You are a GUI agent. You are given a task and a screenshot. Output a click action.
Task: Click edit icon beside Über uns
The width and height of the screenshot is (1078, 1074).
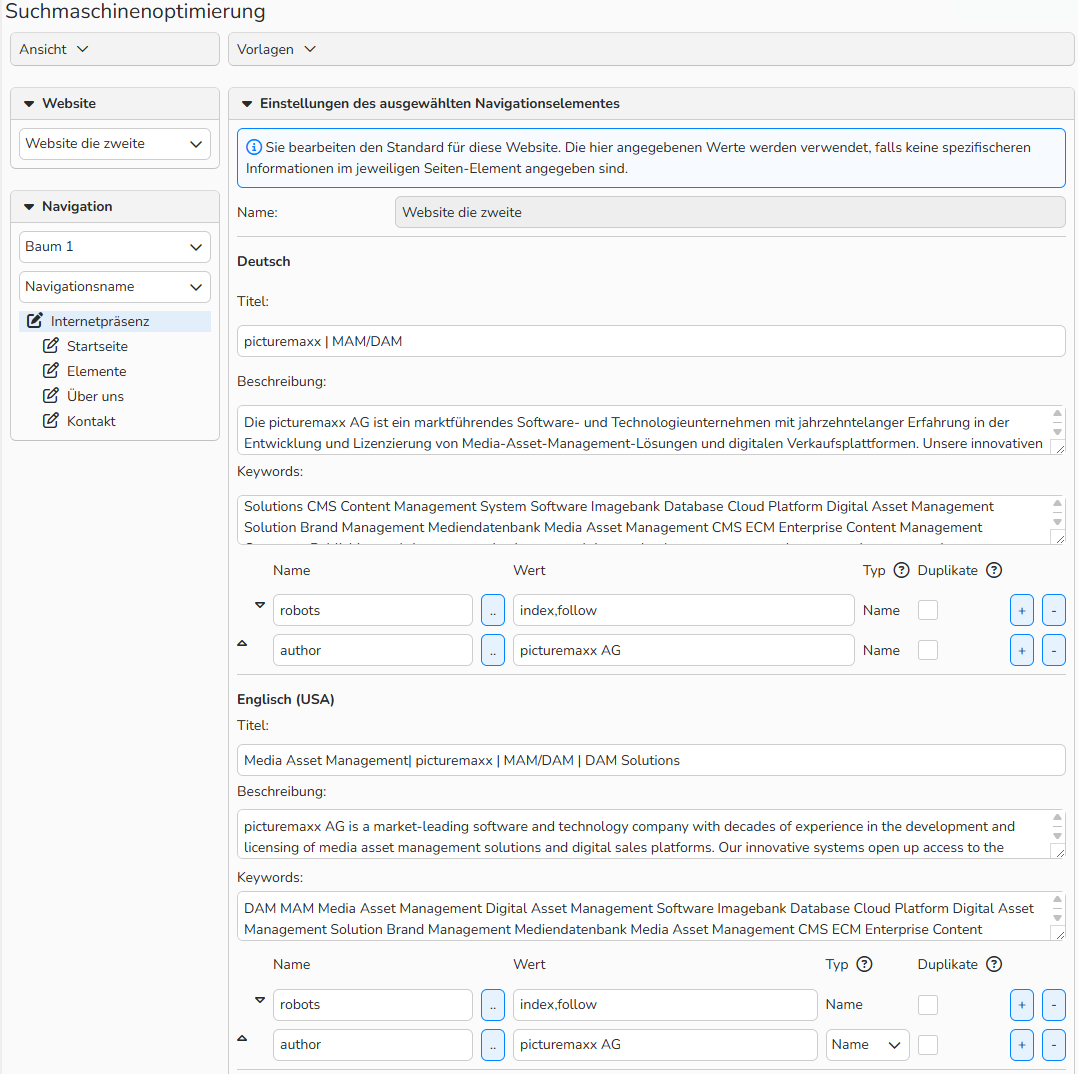[51, 395]
